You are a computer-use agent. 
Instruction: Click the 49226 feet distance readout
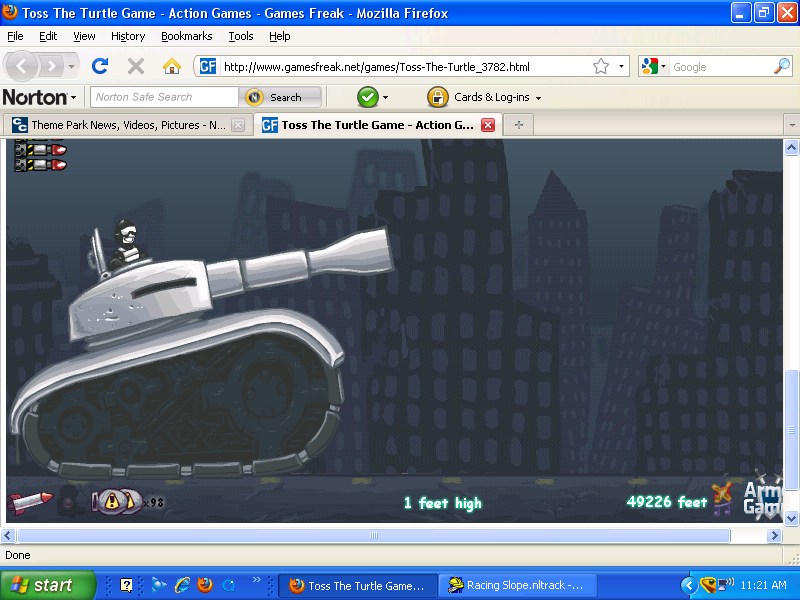[667, 502]
